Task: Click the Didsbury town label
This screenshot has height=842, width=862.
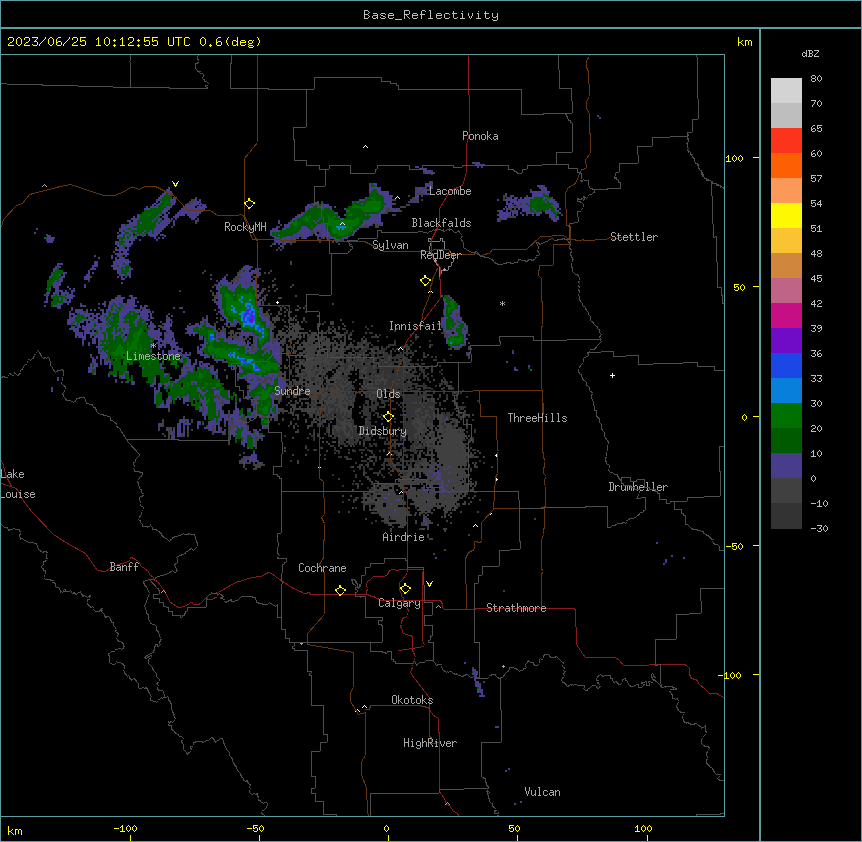Action: (x=383, y=431)
